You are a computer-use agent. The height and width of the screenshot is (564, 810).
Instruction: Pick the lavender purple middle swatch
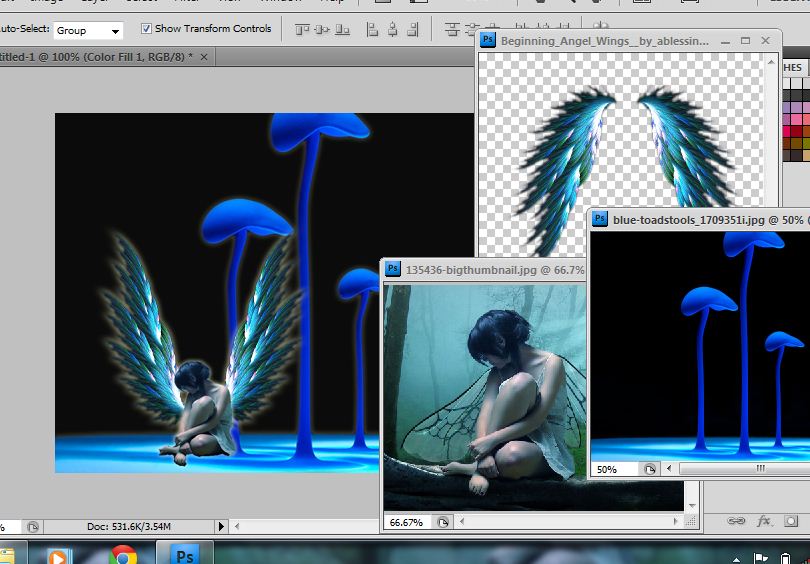[x=796, y=107]
